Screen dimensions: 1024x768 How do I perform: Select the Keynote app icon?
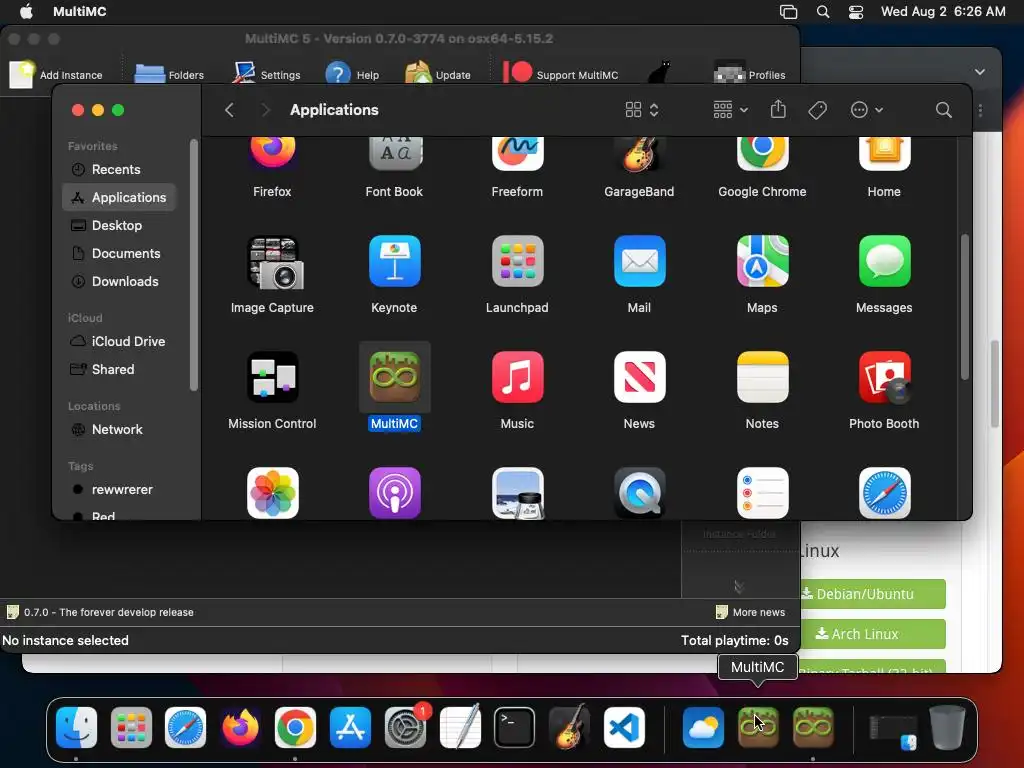(x=394, y=261)
